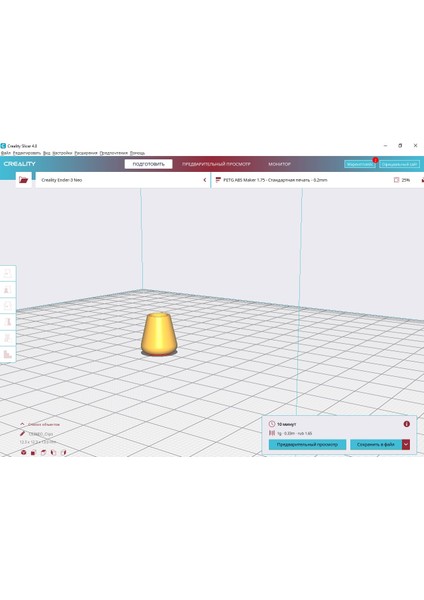The height and width of the screenshot is (600, 424).
Task: Click the red info icon on the print estimate
Action: [x=407, y=424]
